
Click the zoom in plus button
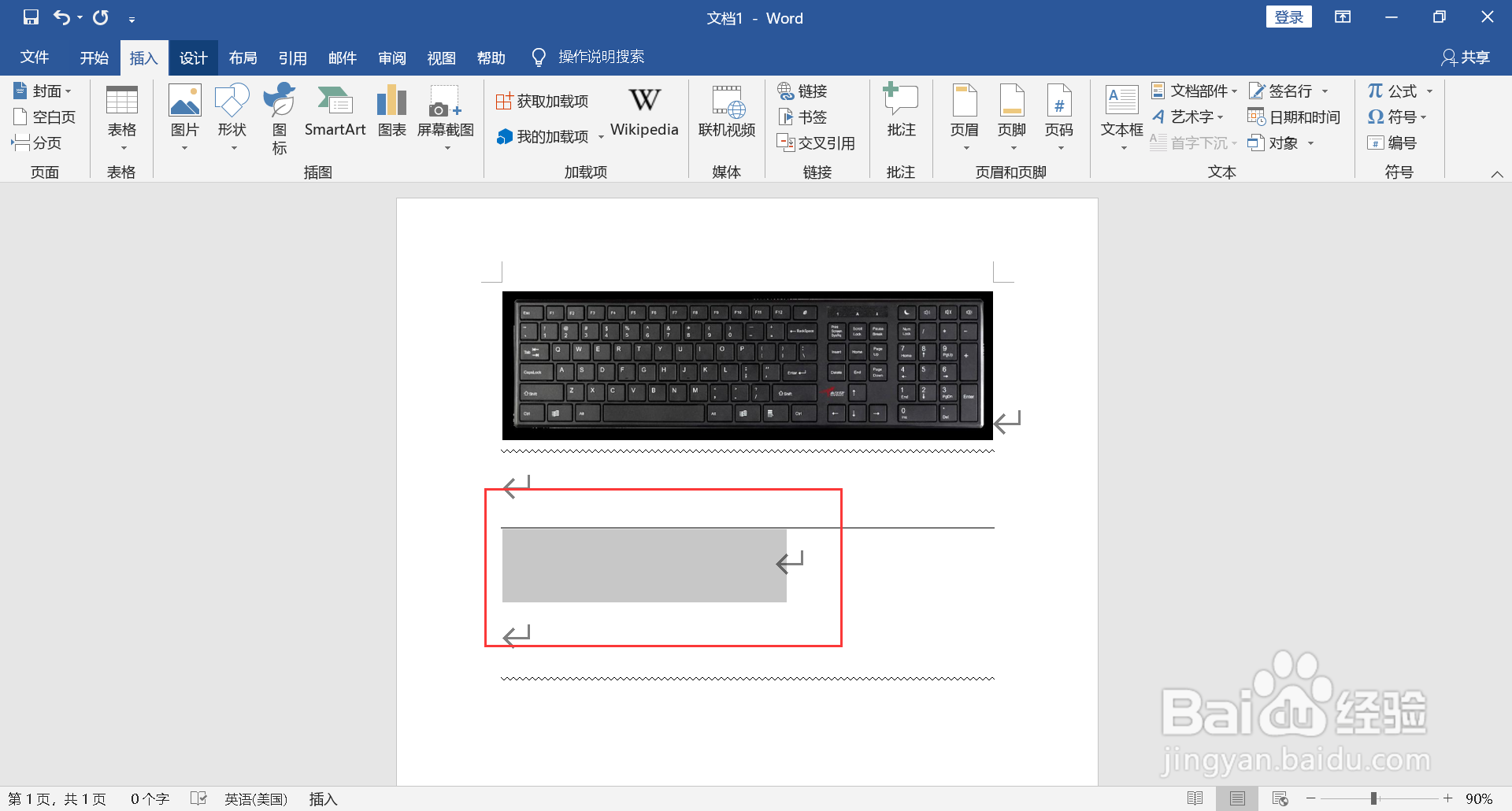pos(1447,798)
